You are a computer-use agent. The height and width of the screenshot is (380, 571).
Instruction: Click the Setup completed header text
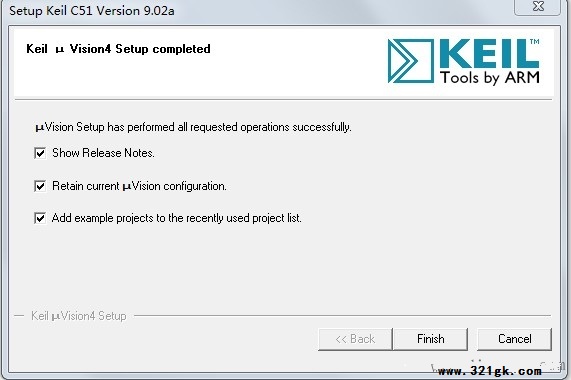click(x=118, y=49)
